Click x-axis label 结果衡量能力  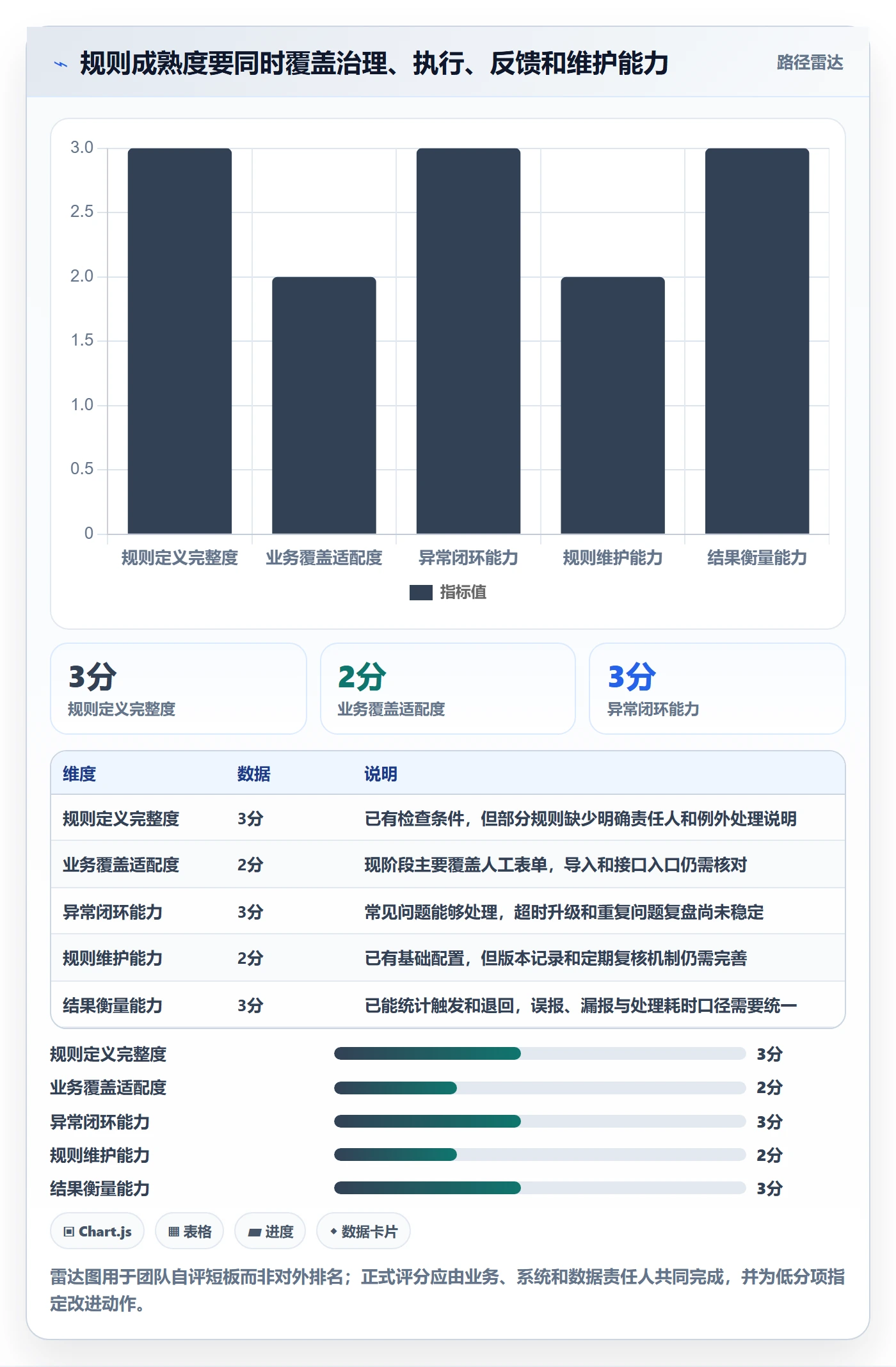pyautogui.click(x=757, y=557)
